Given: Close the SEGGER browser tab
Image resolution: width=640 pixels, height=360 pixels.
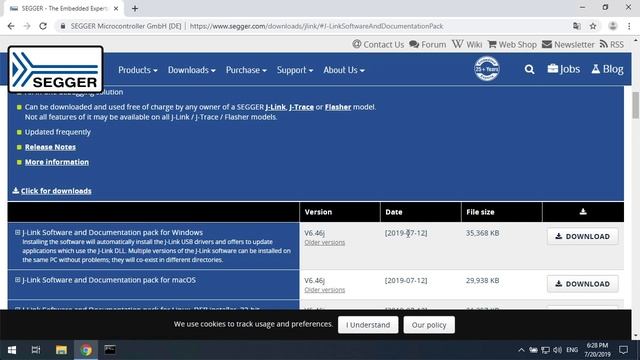Looking at the screenshot, I should (x=116, y=9).
